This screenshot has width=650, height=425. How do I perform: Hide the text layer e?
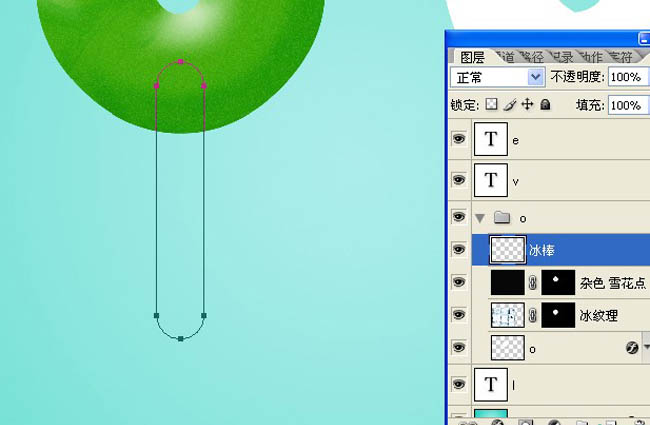459,140
